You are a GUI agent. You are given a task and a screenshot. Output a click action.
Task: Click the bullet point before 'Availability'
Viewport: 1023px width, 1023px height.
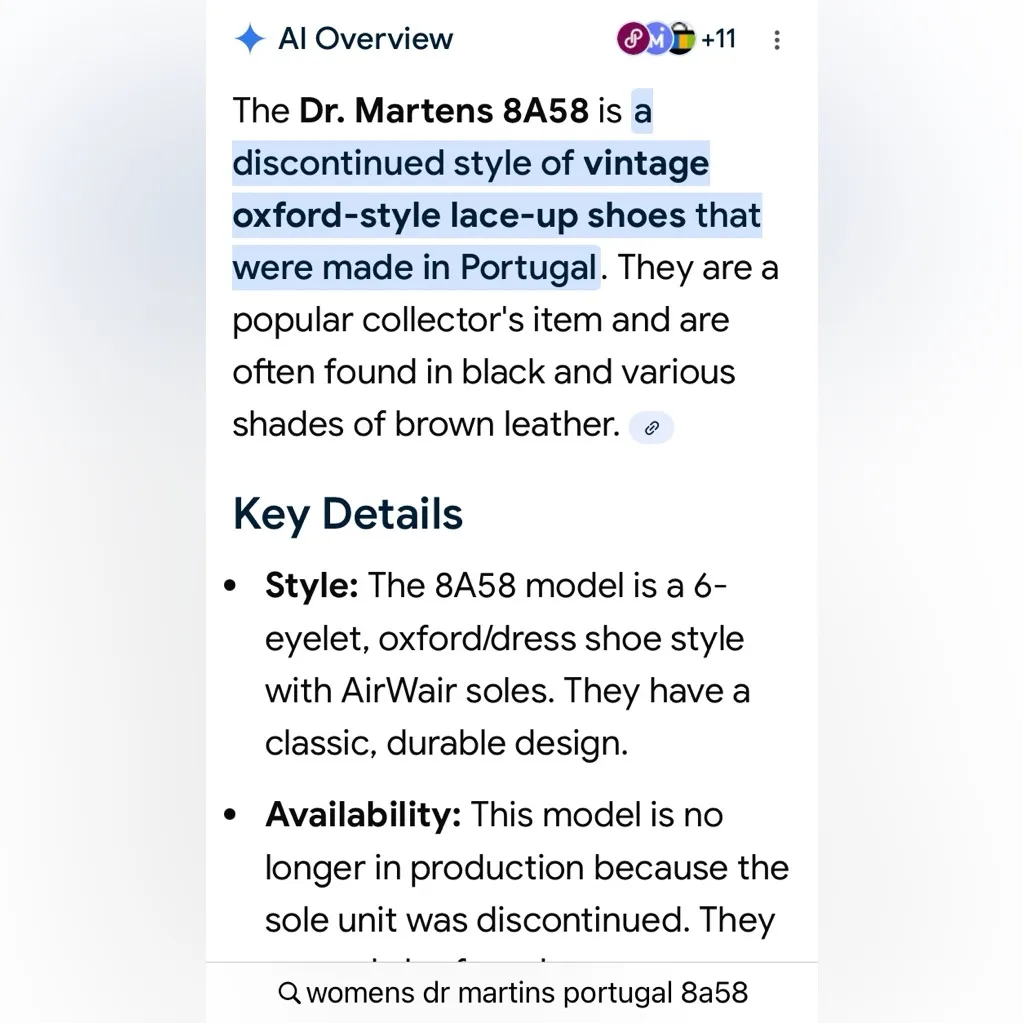click(x=232, y=815)
